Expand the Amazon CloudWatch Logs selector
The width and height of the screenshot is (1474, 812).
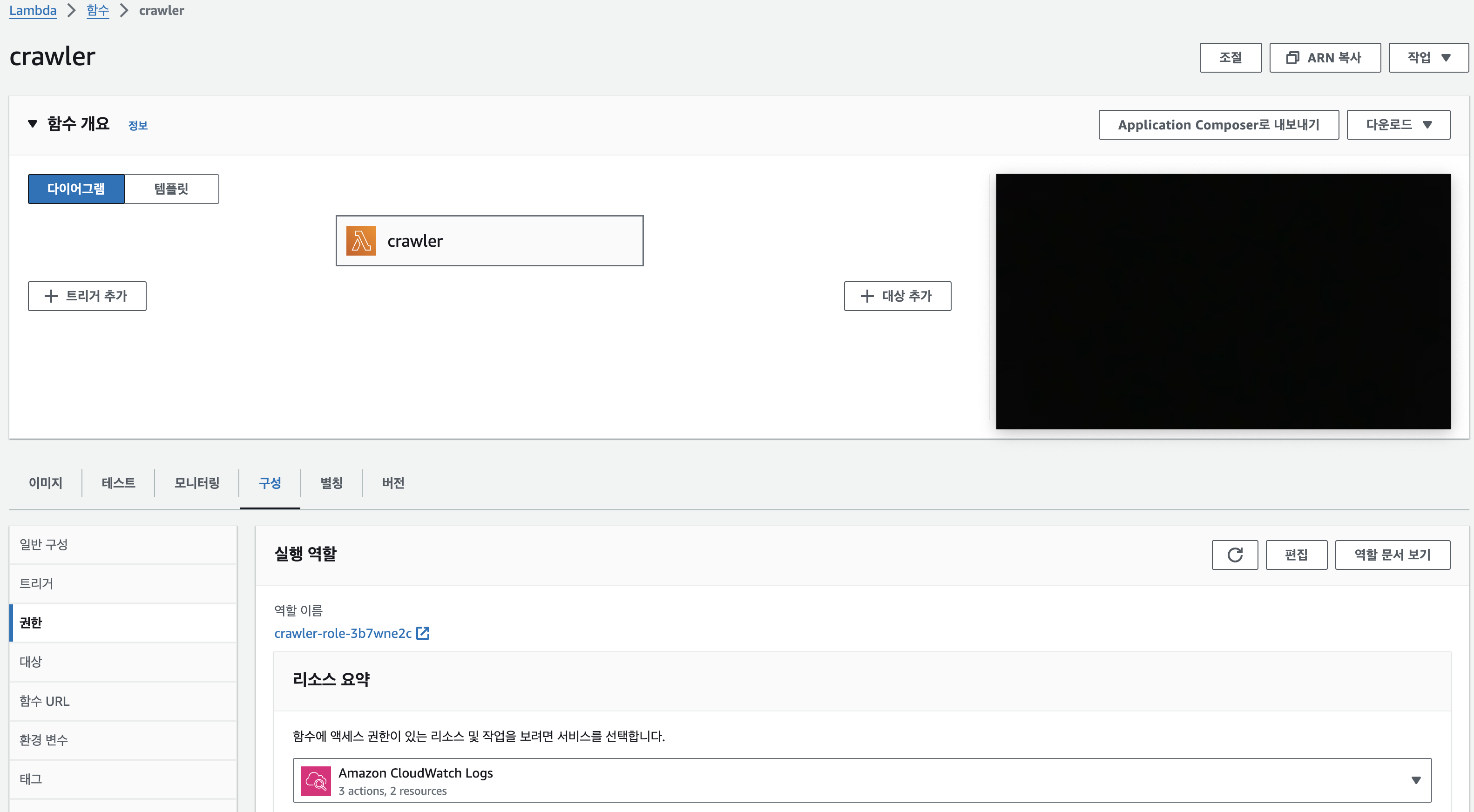1416,780
